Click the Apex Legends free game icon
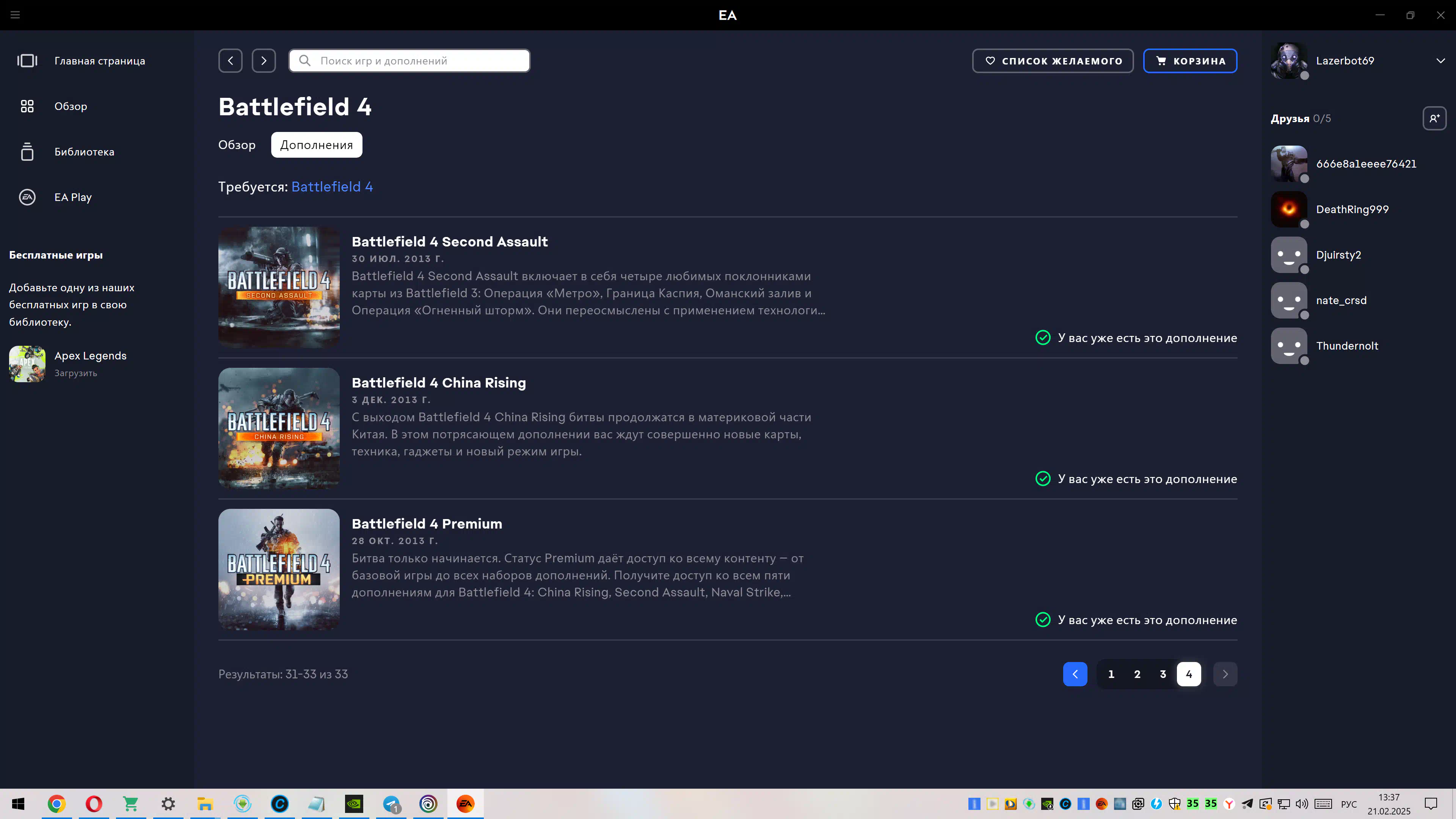 click(27, 364)
